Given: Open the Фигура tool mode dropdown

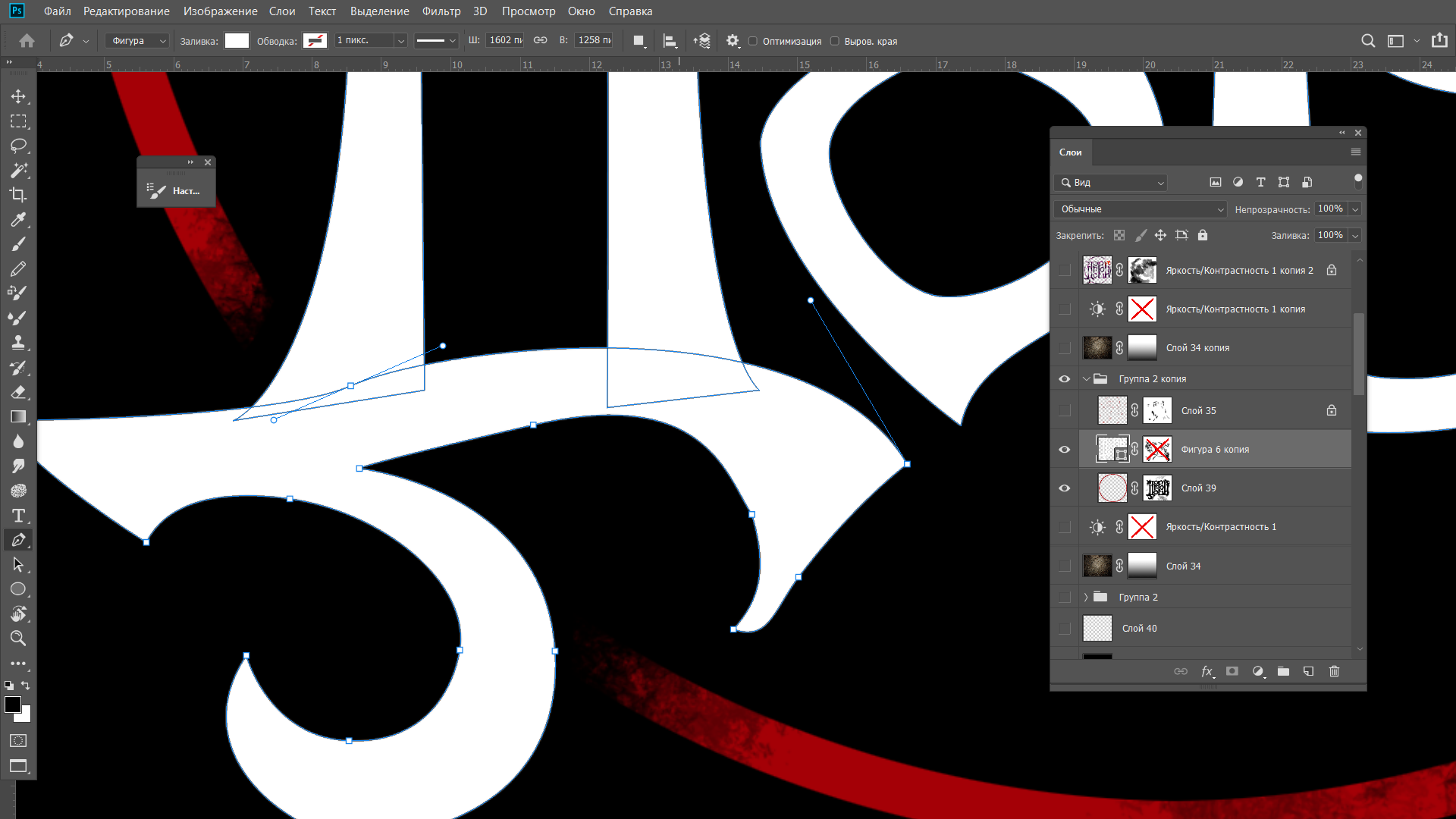Looking at the screenshot, I should tap(137, 41).
